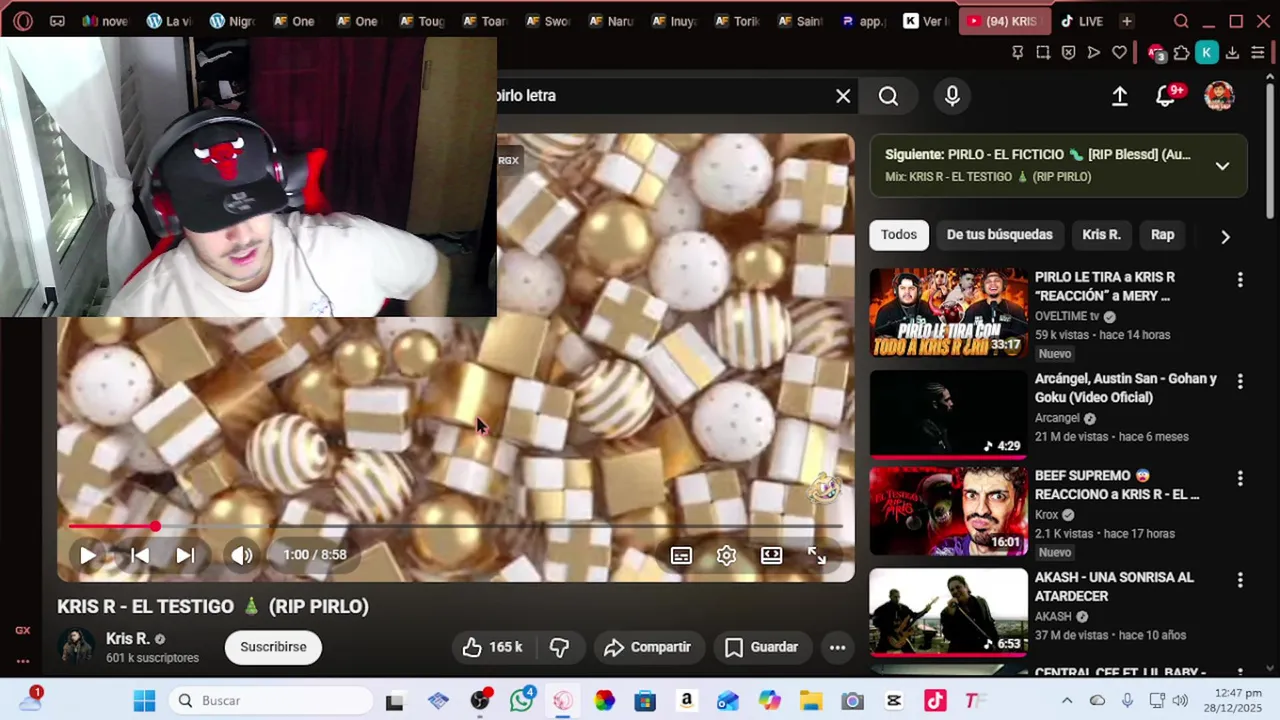Switch to the app.g browser tab

[x=864, y=21]
